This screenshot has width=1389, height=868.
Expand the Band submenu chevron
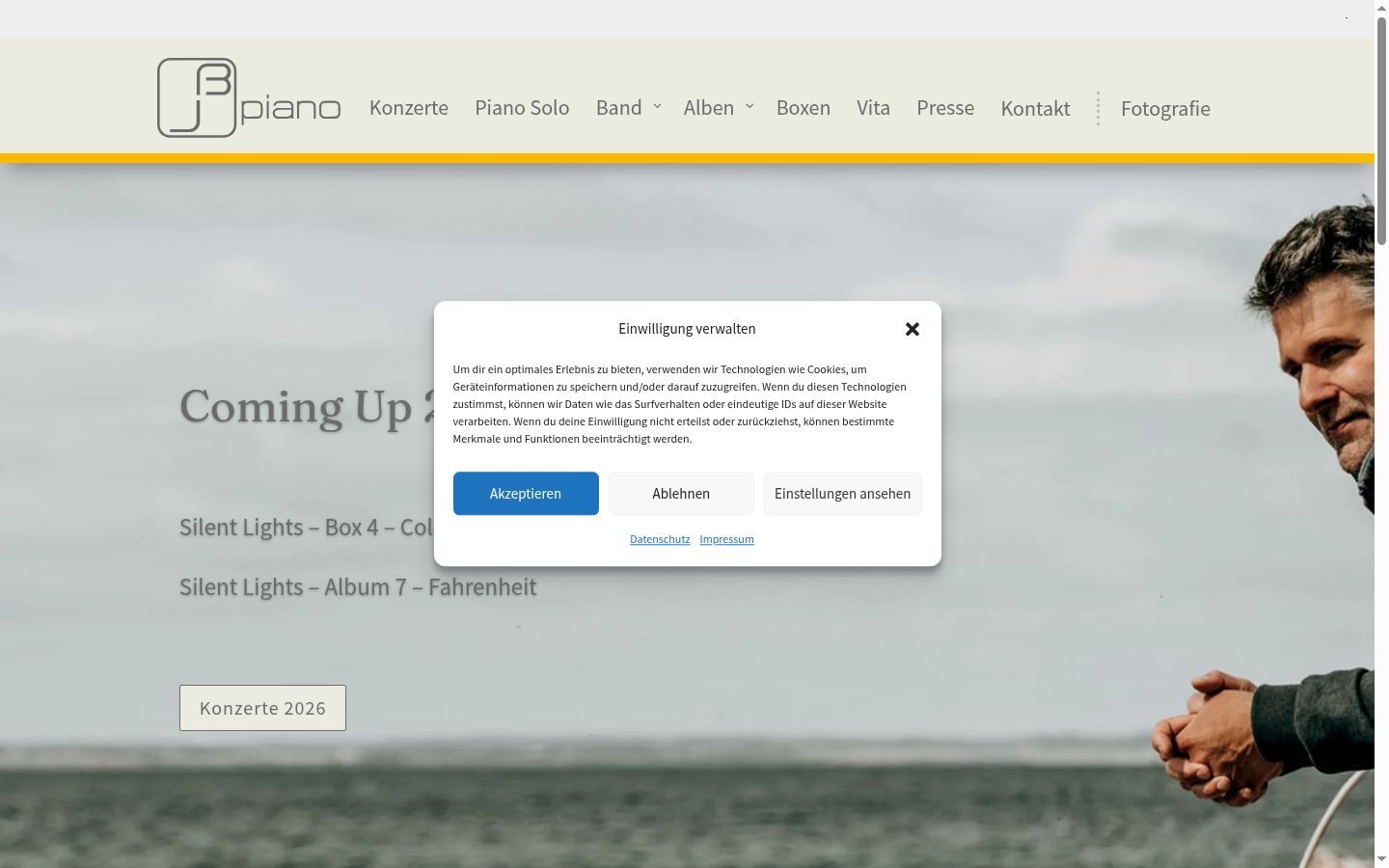[x=657, y=106]
